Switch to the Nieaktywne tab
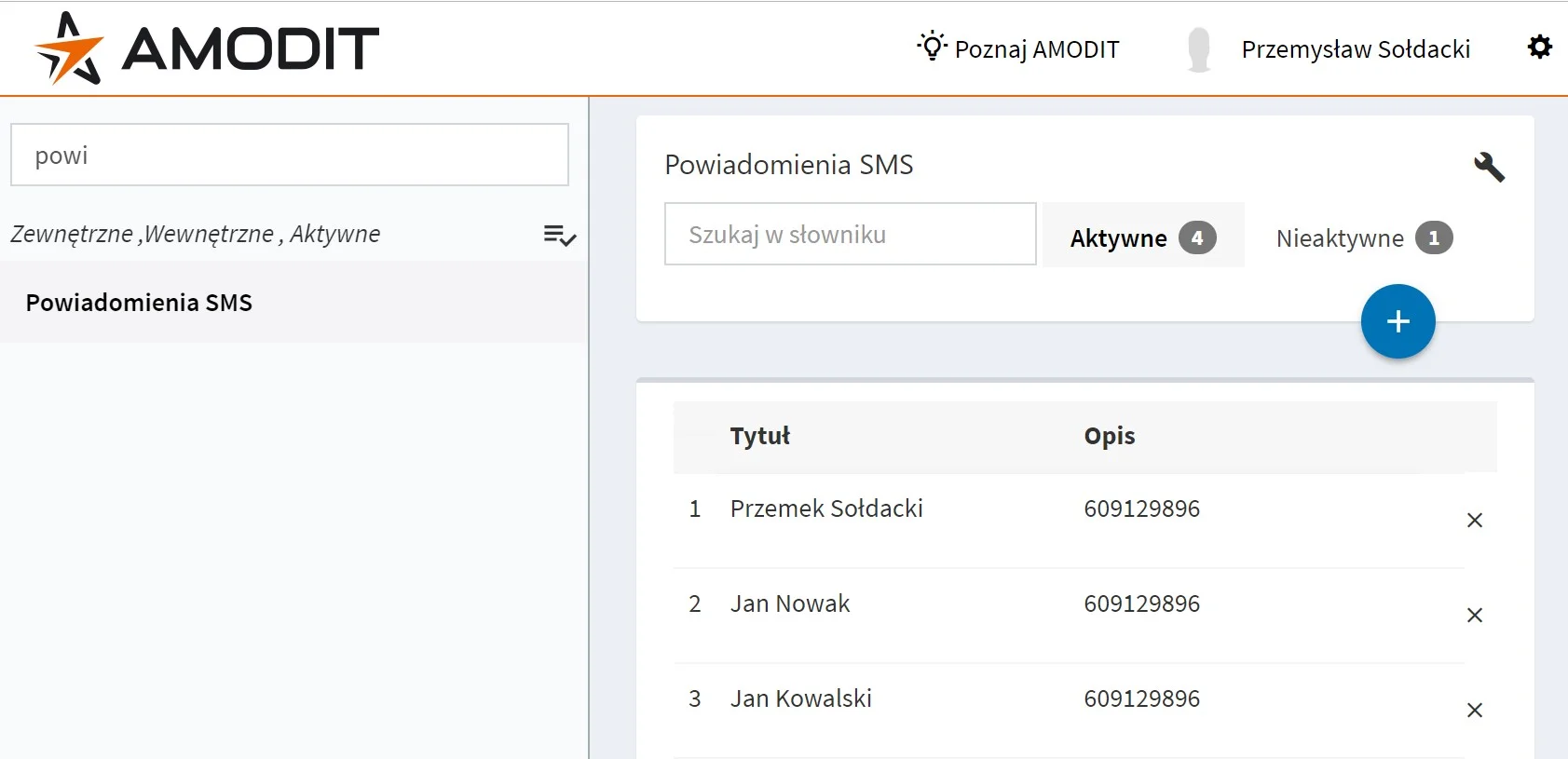The height and width of the screenshot is (759, 1568). (1364, 237)
